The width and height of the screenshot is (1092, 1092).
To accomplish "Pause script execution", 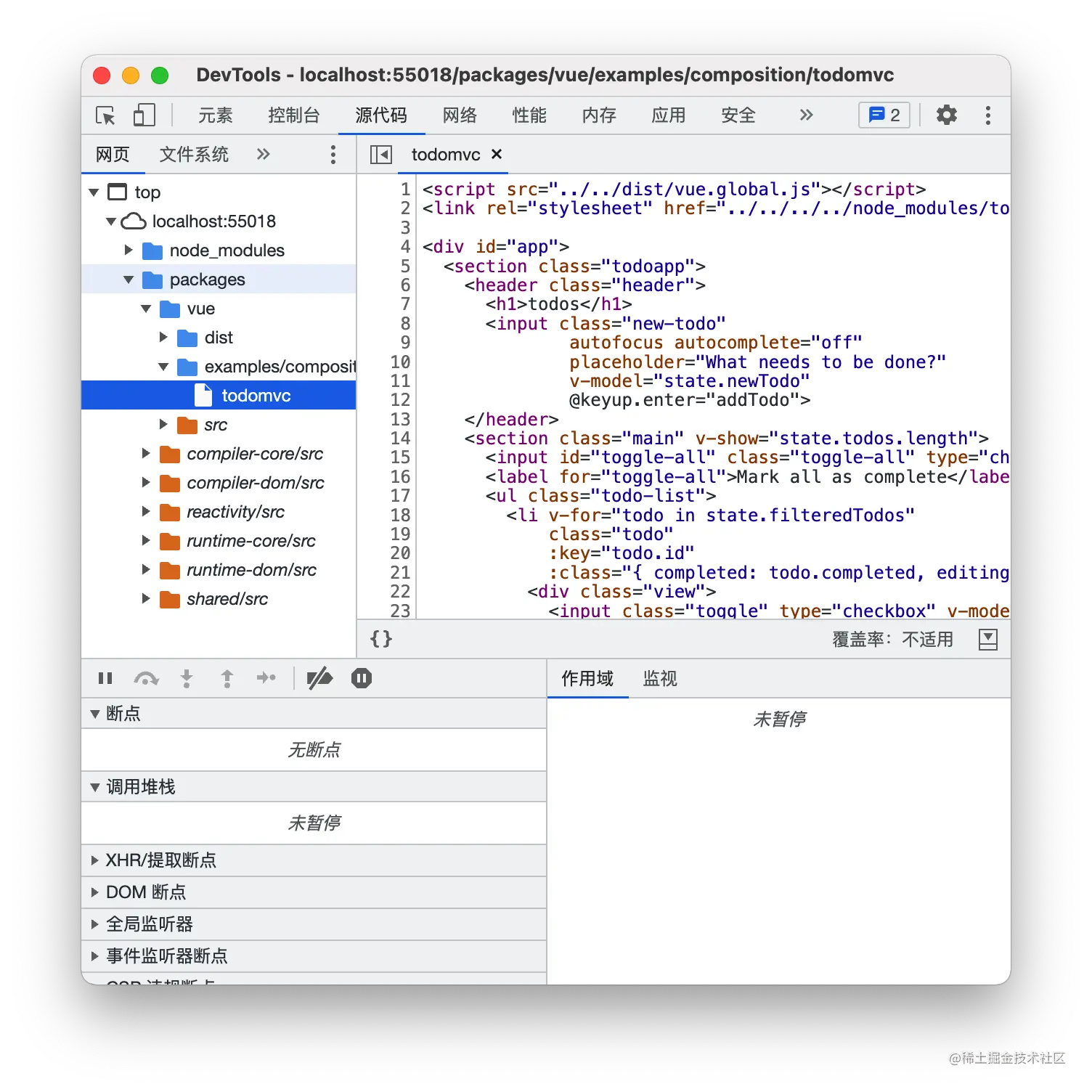I will coord(105,678).
